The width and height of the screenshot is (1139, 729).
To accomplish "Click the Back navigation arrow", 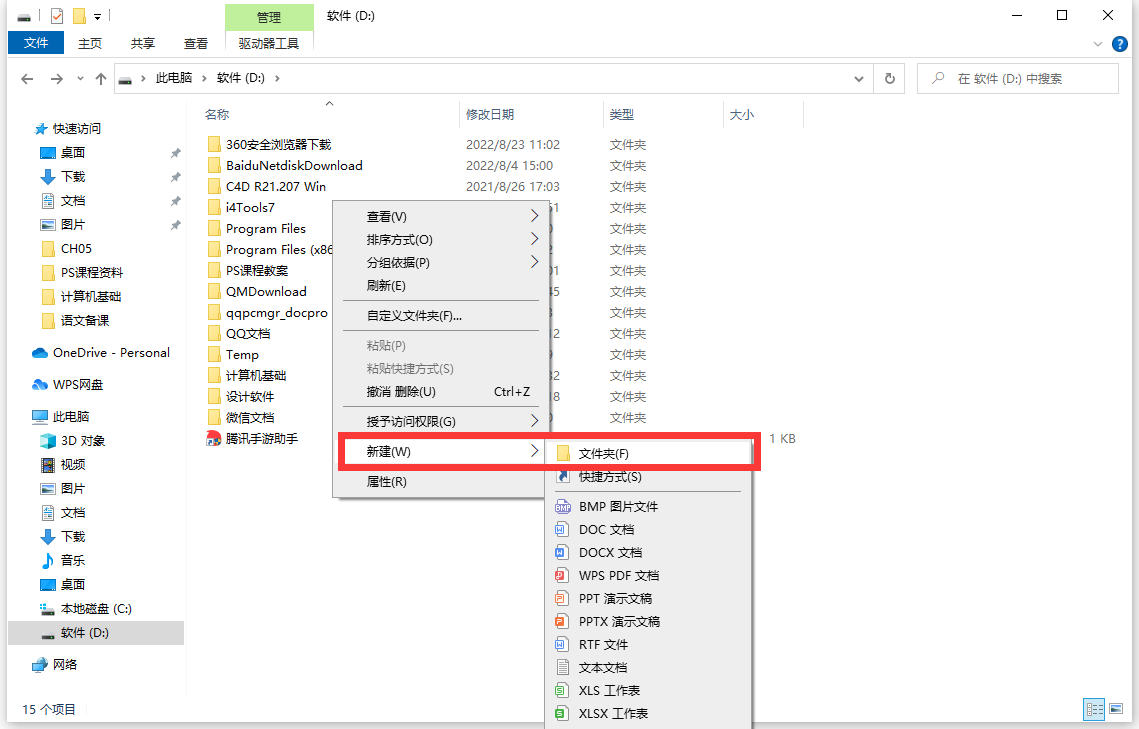I will pos(27,79).
